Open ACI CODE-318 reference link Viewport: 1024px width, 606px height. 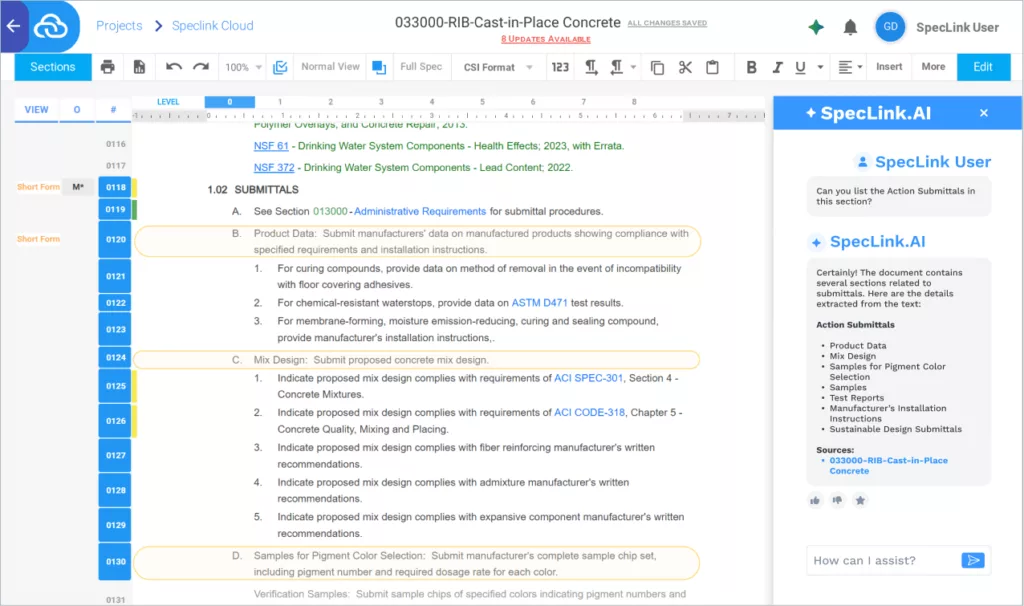pos(589,412)
